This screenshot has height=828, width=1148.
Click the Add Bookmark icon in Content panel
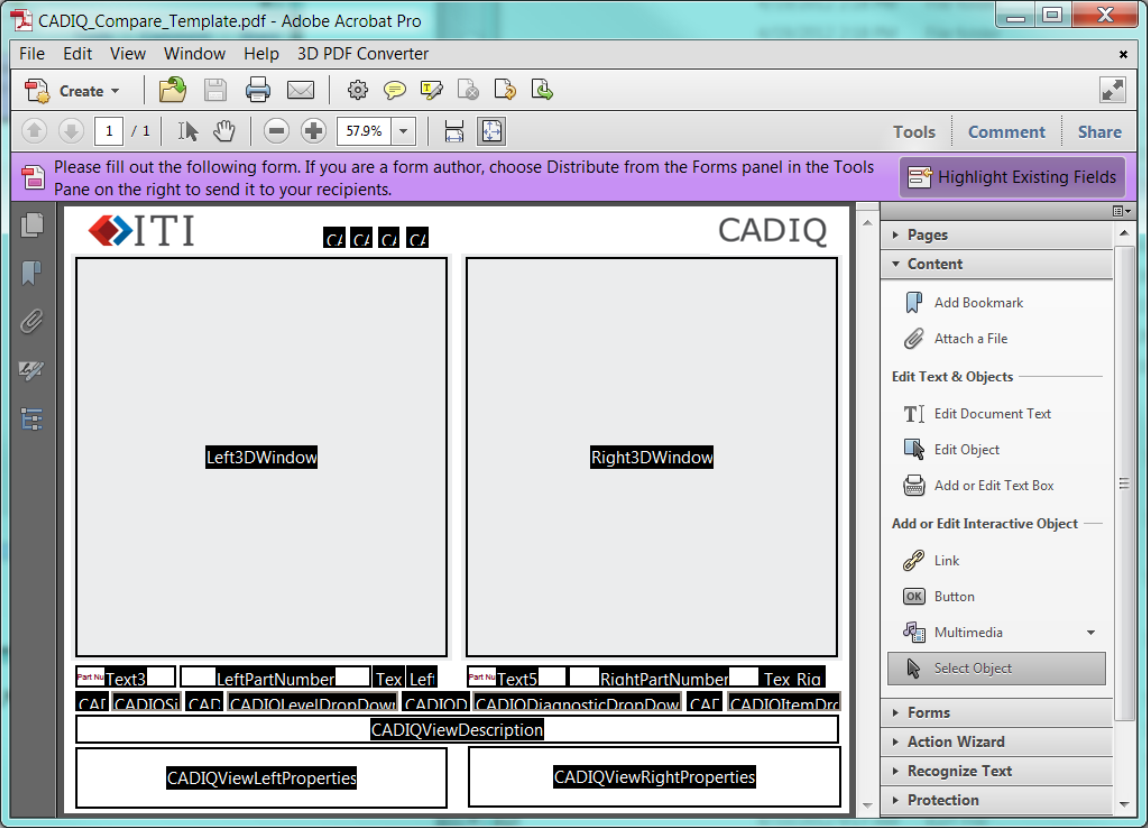(x=913, y=302)
